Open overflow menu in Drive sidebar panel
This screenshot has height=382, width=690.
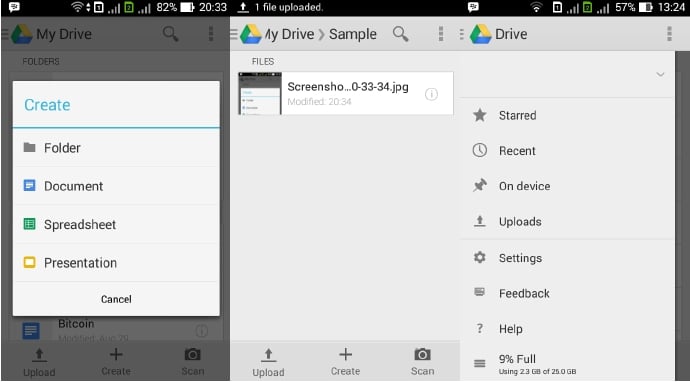tap(669, 34)
